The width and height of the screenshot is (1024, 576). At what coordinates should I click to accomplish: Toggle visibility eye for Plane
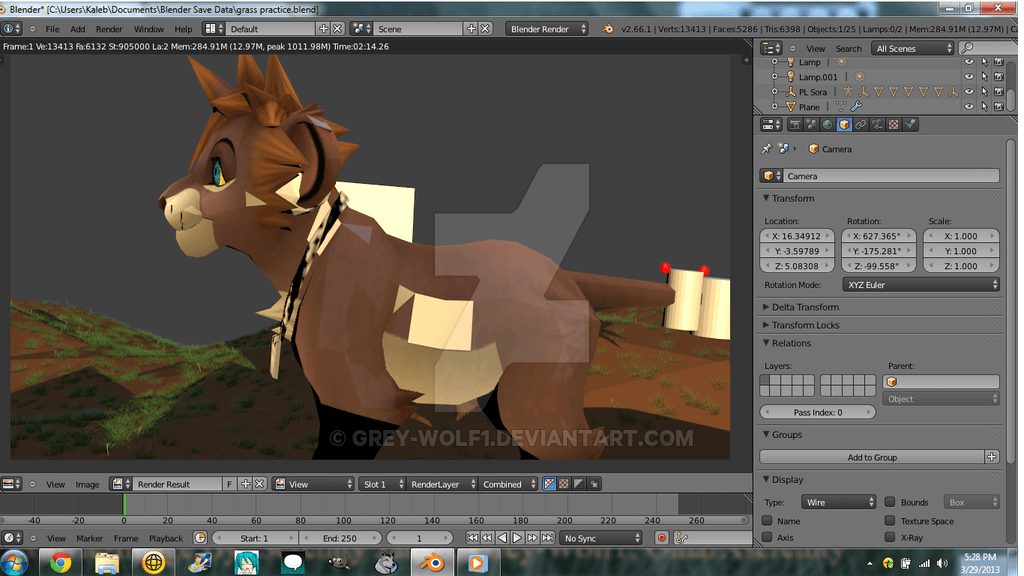pos(969,106)
